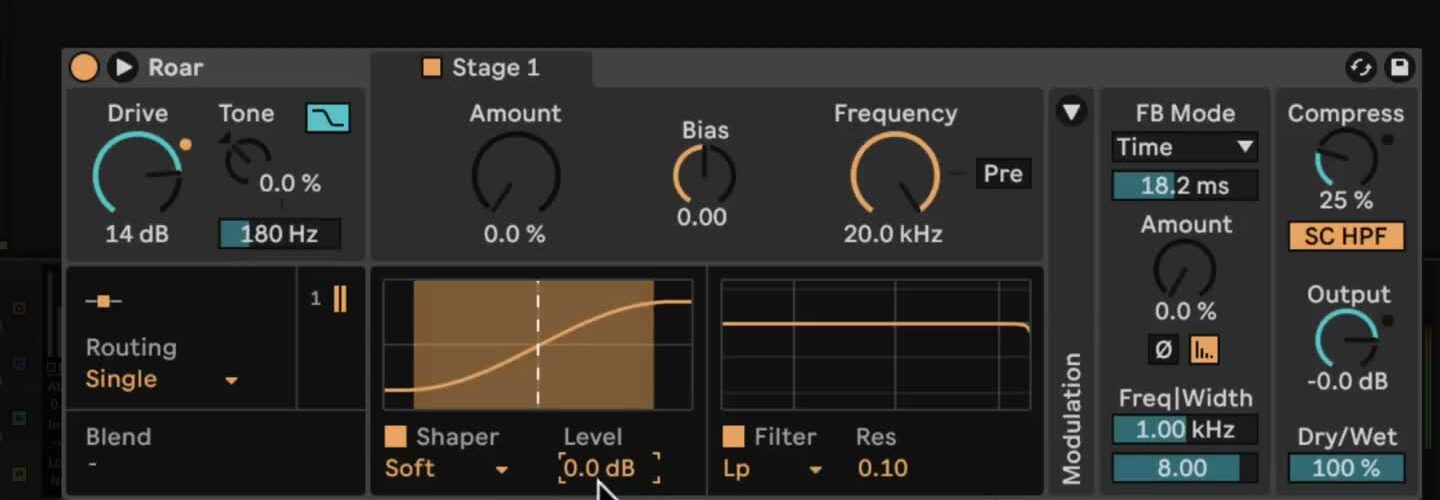The height and width of the screenshot is (500, 1440).
Task: Click the Drive clipping indicator dot
Action: pyautogui.click(x=185, y=146)
